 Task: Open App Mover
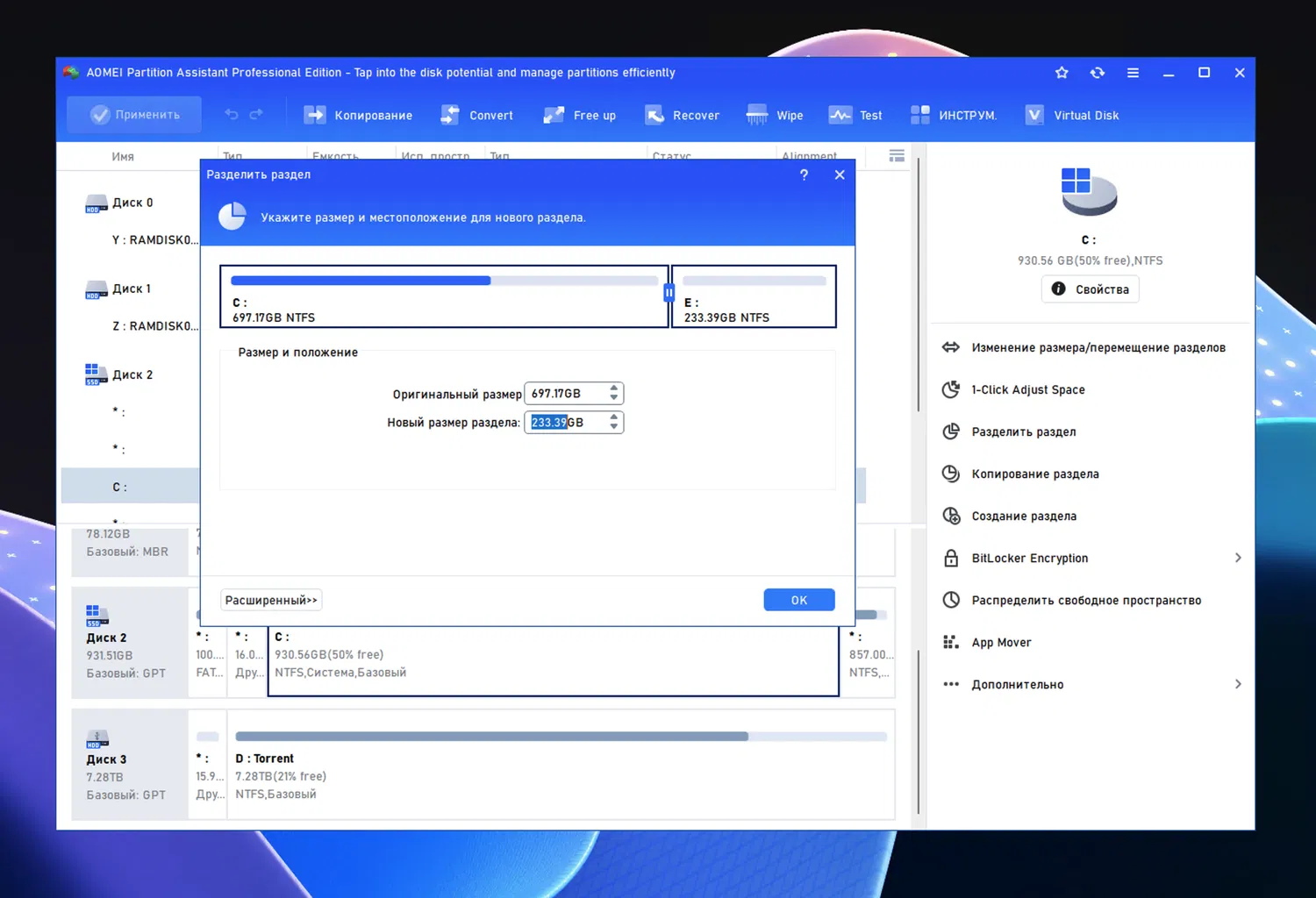(x=1002, y=642)
